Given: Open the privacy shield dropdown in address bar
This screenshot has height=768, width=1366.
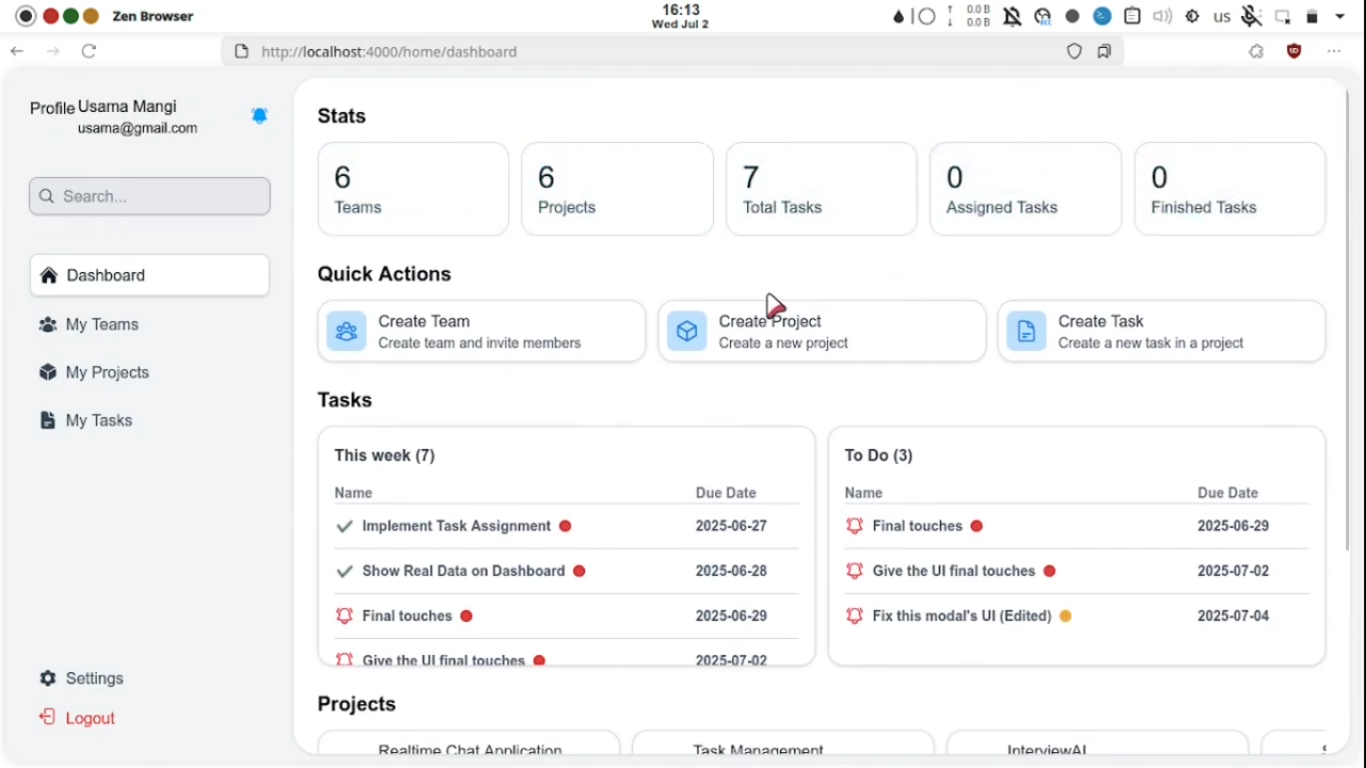Looking at the screenshot, I should (x=1074, y=51).
